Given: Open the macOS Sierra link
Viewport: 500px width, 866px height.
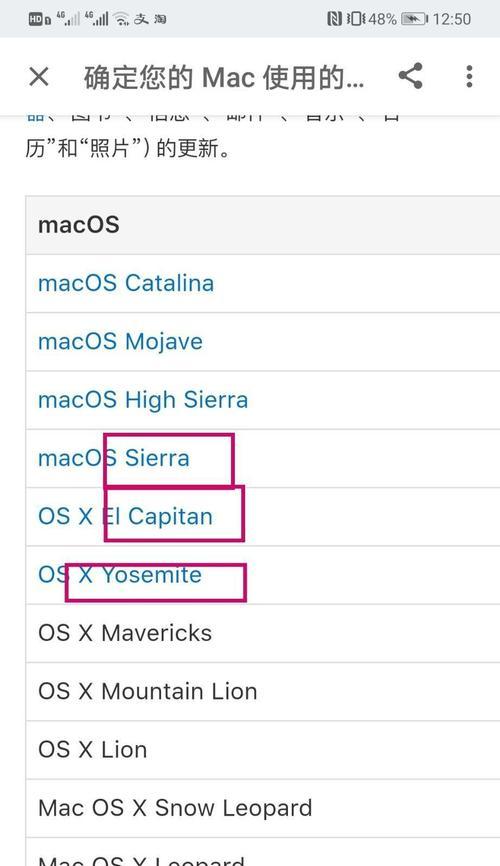Looking at the screenshot, I should pos(114,458).
